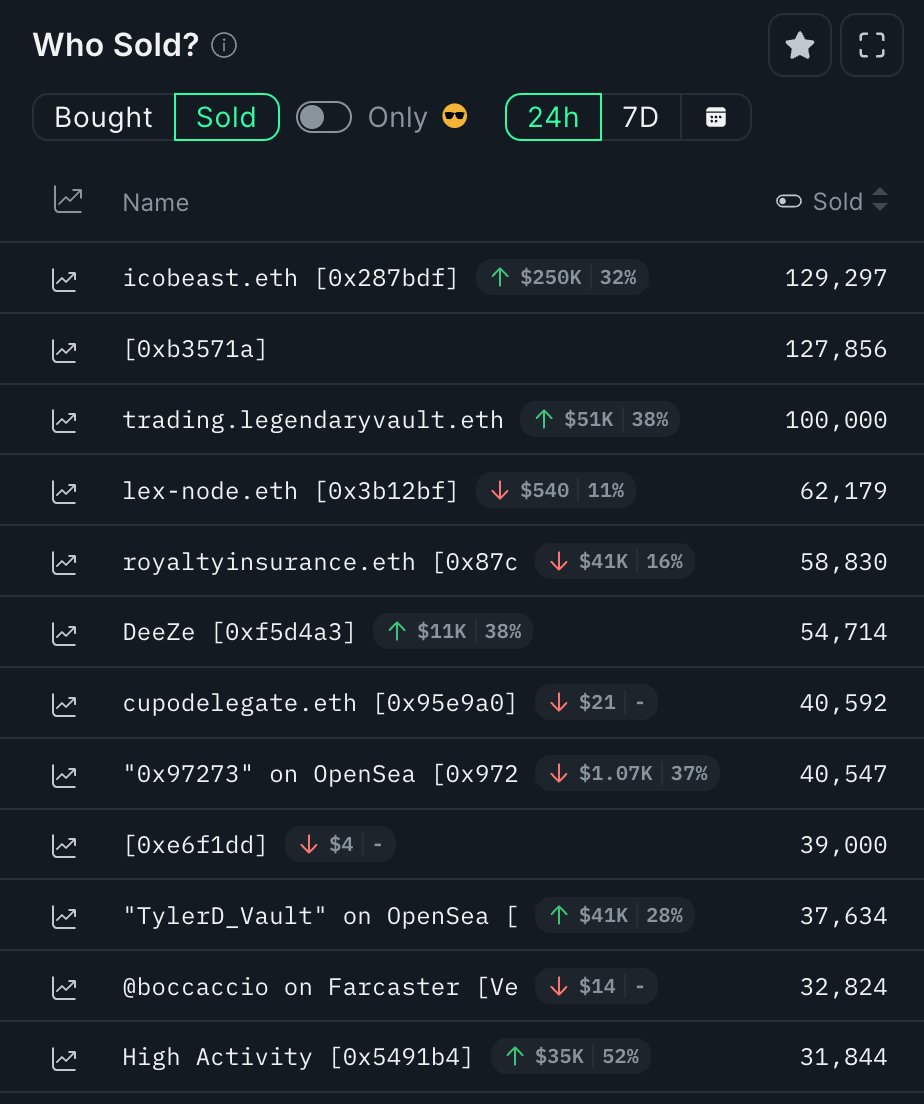Click the $1.07K 37% loss badge
Viewport: 924px width, 1104px height.
[x=627, y=773]
